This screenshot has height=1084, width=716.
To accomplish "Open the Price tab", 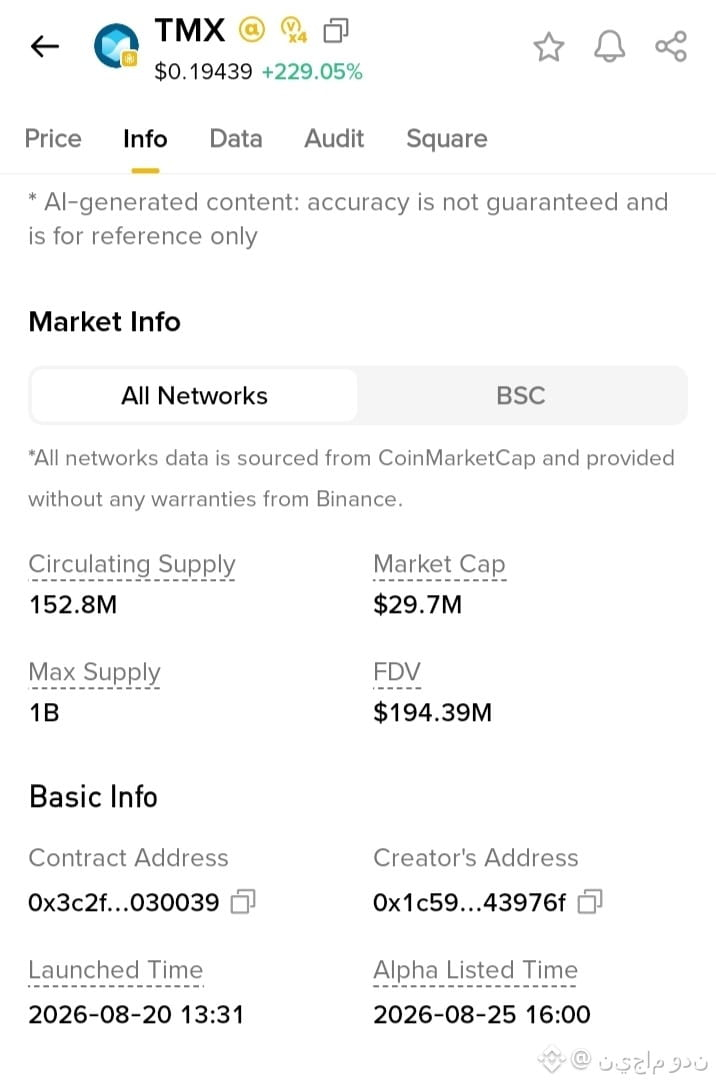I will (53, 138).
